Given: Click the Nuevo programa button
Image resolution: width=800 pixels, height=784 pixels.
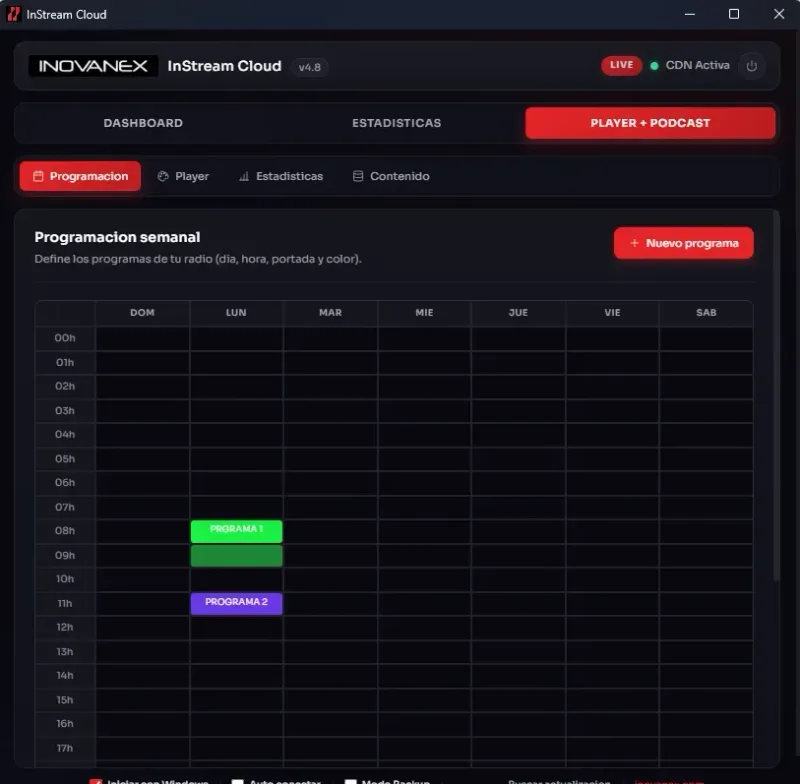Looking at the screenshot, I should point(683,243).
